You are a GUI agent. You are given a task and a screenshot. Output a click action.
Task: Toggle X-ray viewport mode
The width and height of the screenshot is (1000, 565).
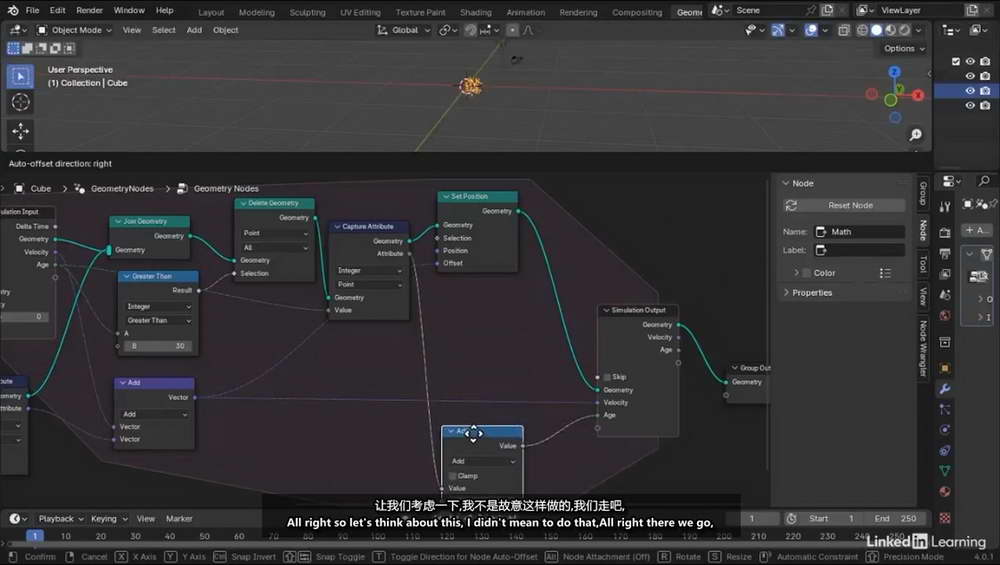point(844,30)
